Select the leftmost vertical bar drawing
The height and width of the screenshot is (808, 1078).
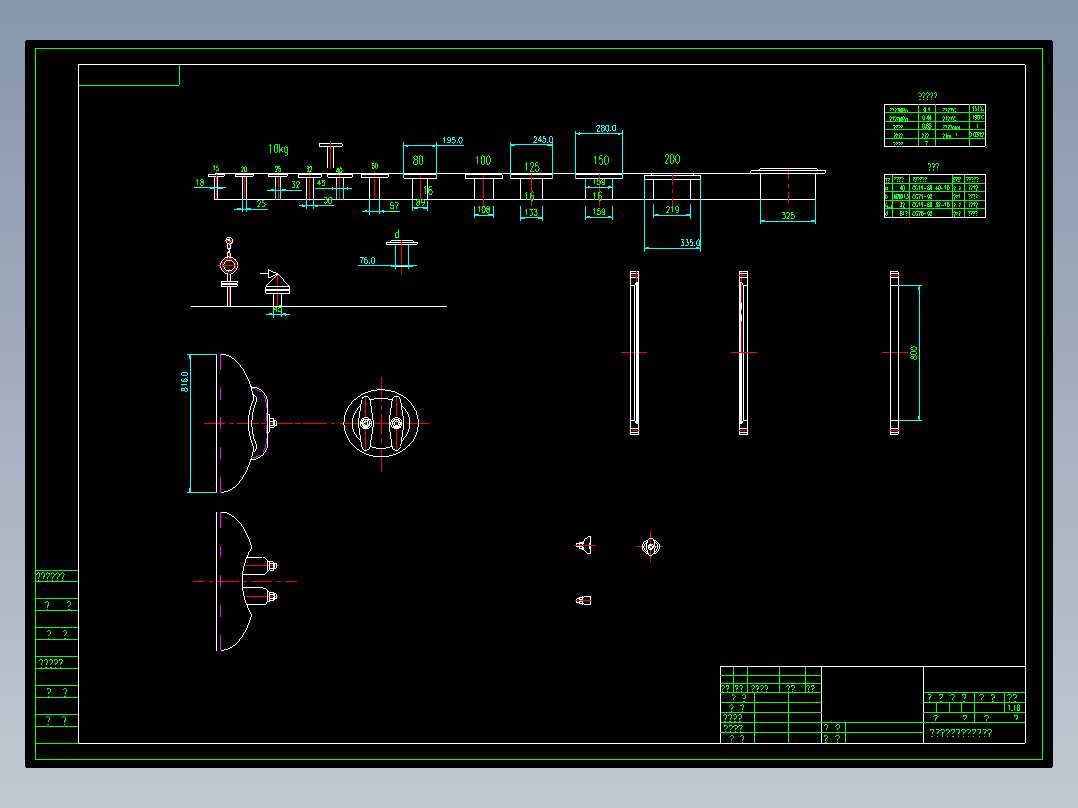(x=635, y=353)
